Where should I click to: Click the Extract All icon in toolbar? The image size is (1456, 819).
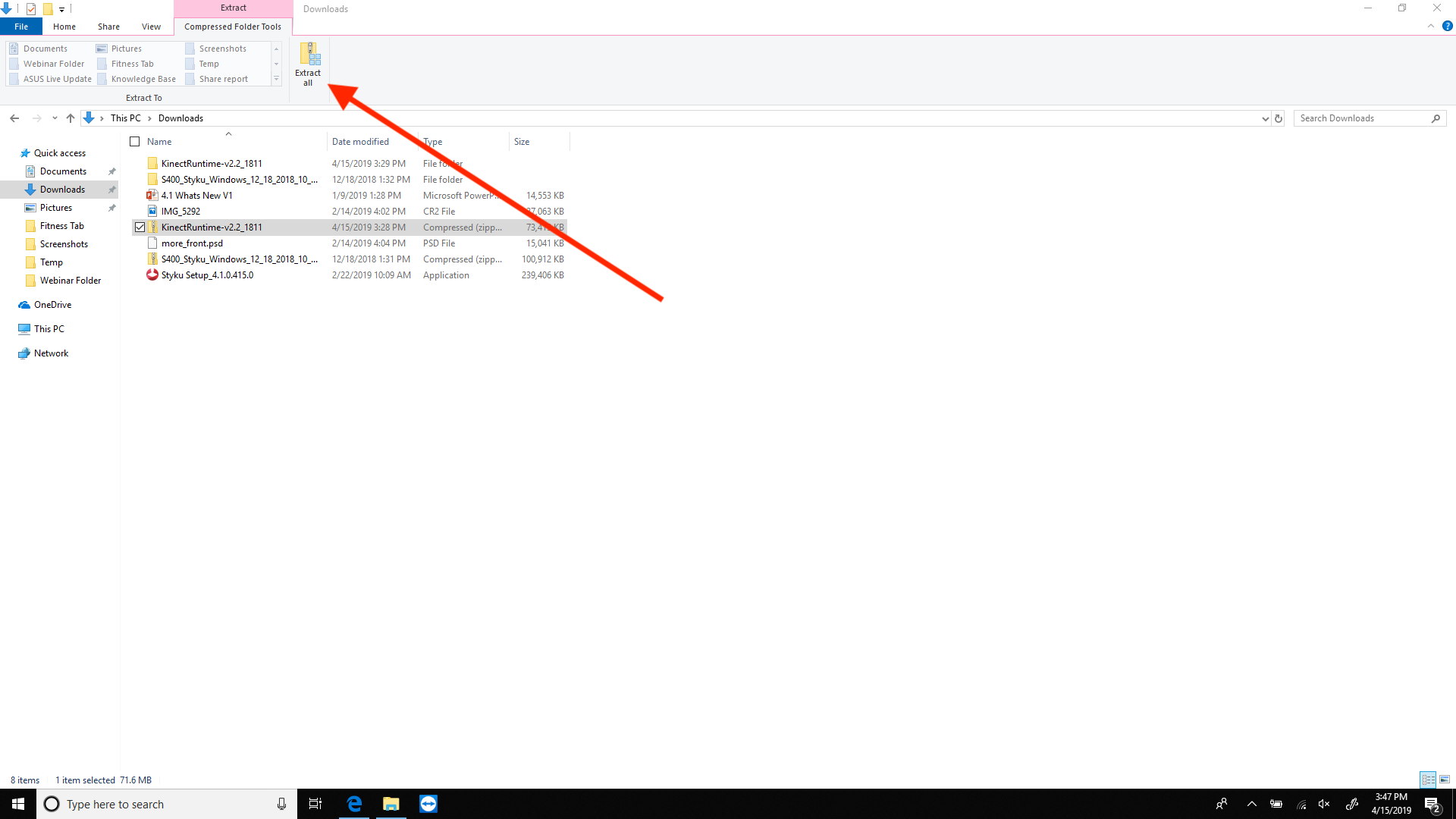pos(308,63)
